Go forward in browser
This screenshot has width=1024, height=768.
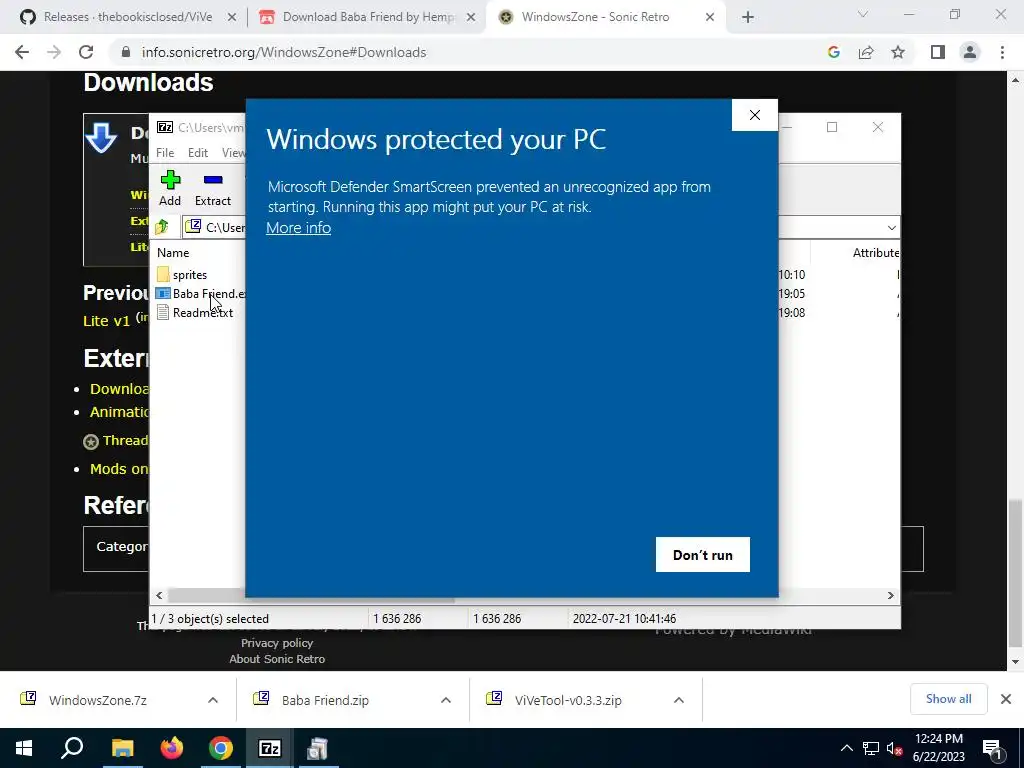(x=54, y=52)
